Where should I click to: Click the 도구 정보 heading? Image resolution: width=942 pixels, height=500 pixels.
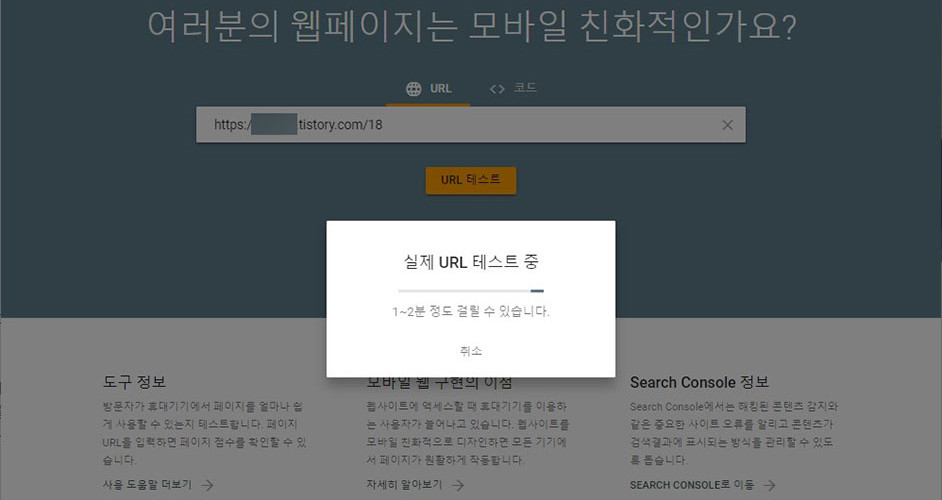[134, 382]
